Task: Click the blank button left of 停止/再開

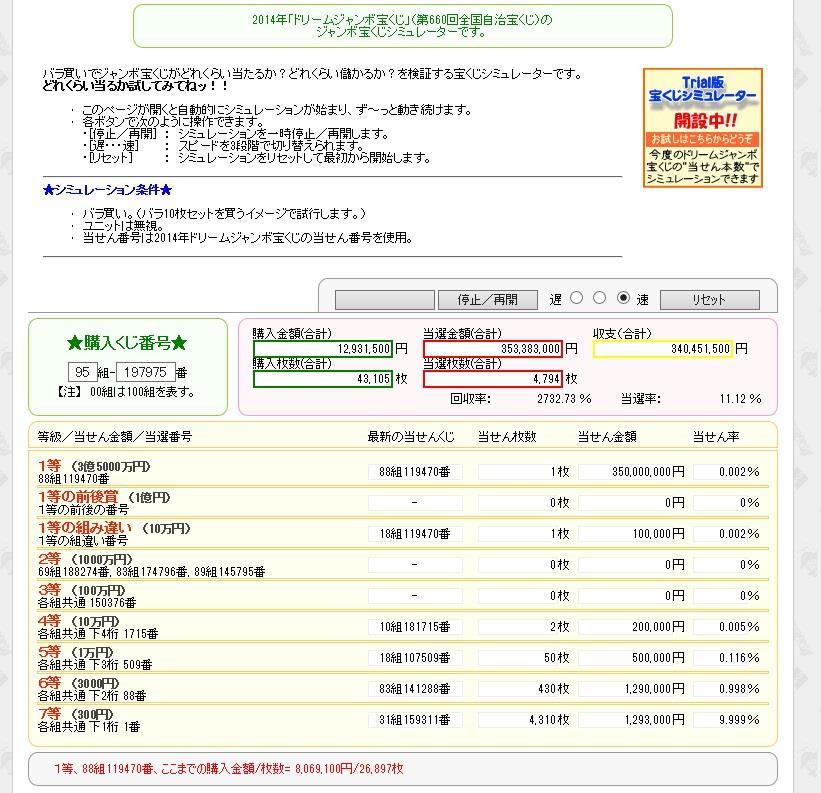Action: pos(385,300)
